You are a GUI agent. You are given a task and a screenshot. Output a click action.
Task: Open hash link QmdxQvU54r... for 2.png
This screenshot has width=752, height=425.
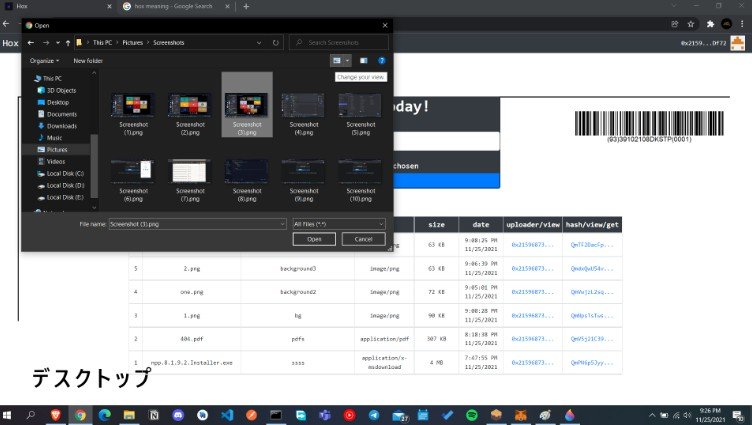click(592, 269)
